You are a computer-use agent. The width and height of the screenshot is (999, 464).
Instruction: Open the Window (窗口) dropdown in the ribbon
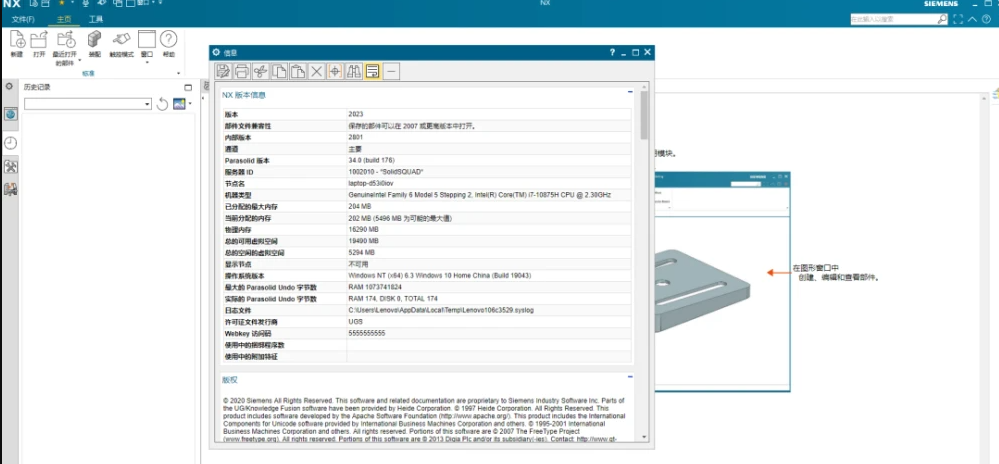pyautogui.click(x=146, y=61)
